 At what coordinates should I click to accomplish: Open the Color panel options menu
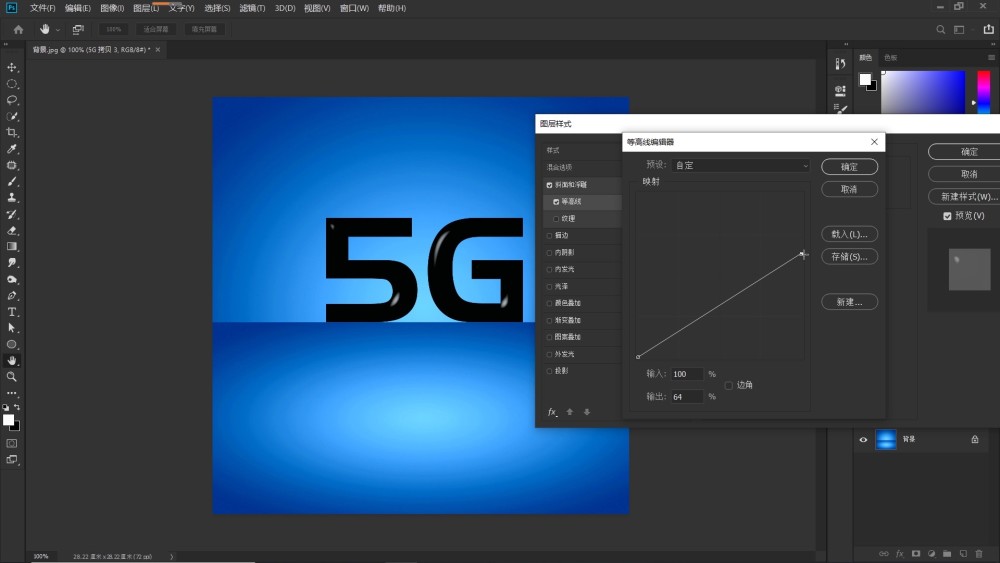coord(991,57)
